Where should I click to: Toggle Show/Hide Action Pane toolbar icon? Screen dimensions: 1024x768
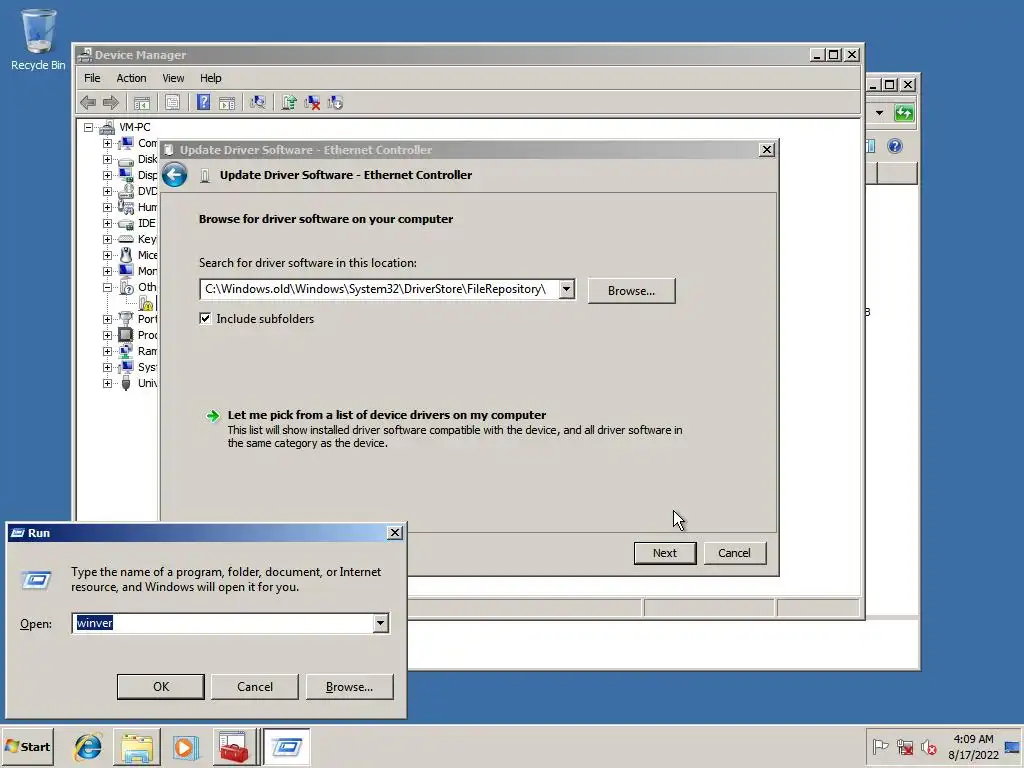click(227, 103)
